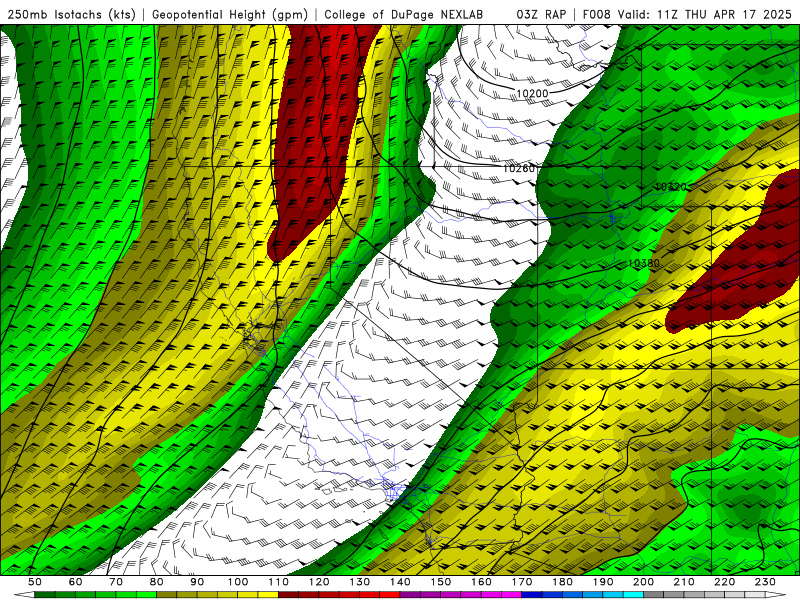Click the 190 value on the color scale
800x600 pixels.
click(x=603, y=582)
